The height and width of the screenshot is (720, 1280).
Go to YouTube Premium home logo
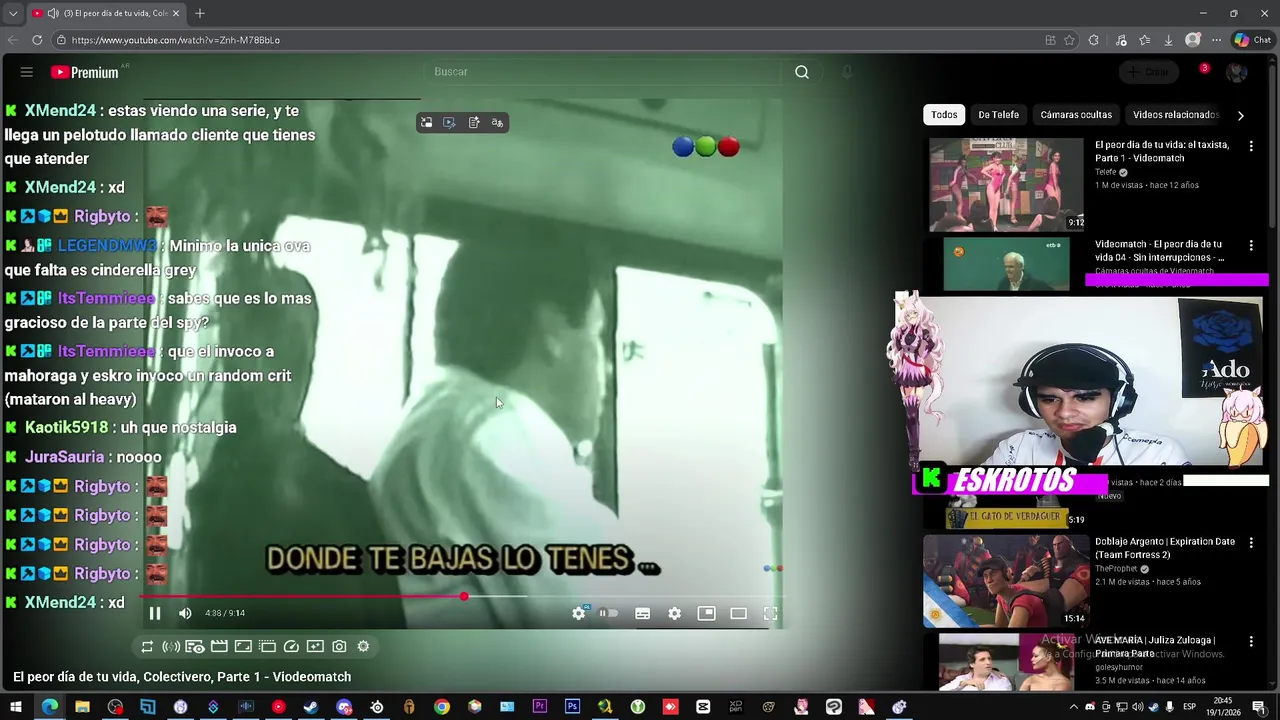coord(85,72)
